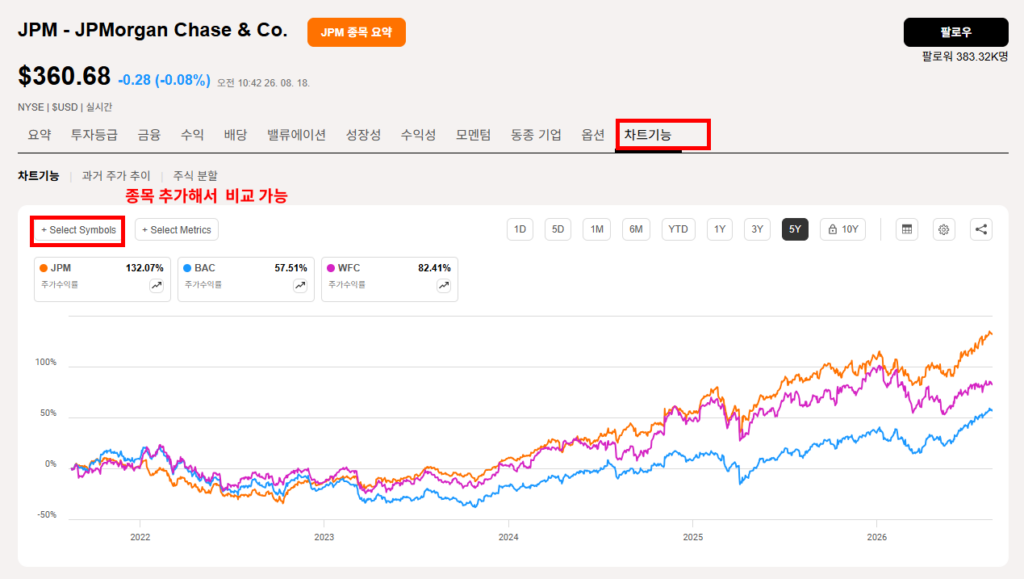Select the 3Y time range
This screenshot has width=1024, height=579.
757,229
